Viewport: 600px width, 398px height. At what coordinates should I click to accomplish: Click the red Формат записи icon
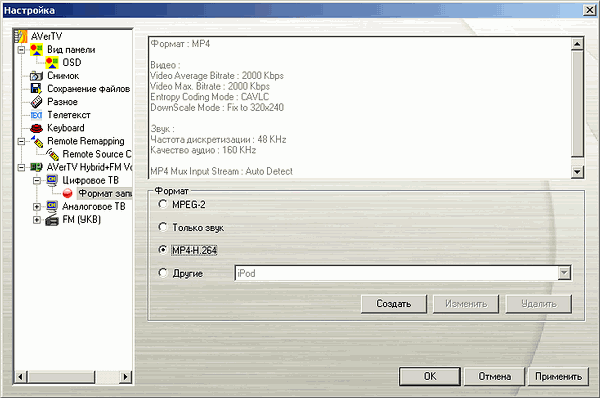pos(68,194)
